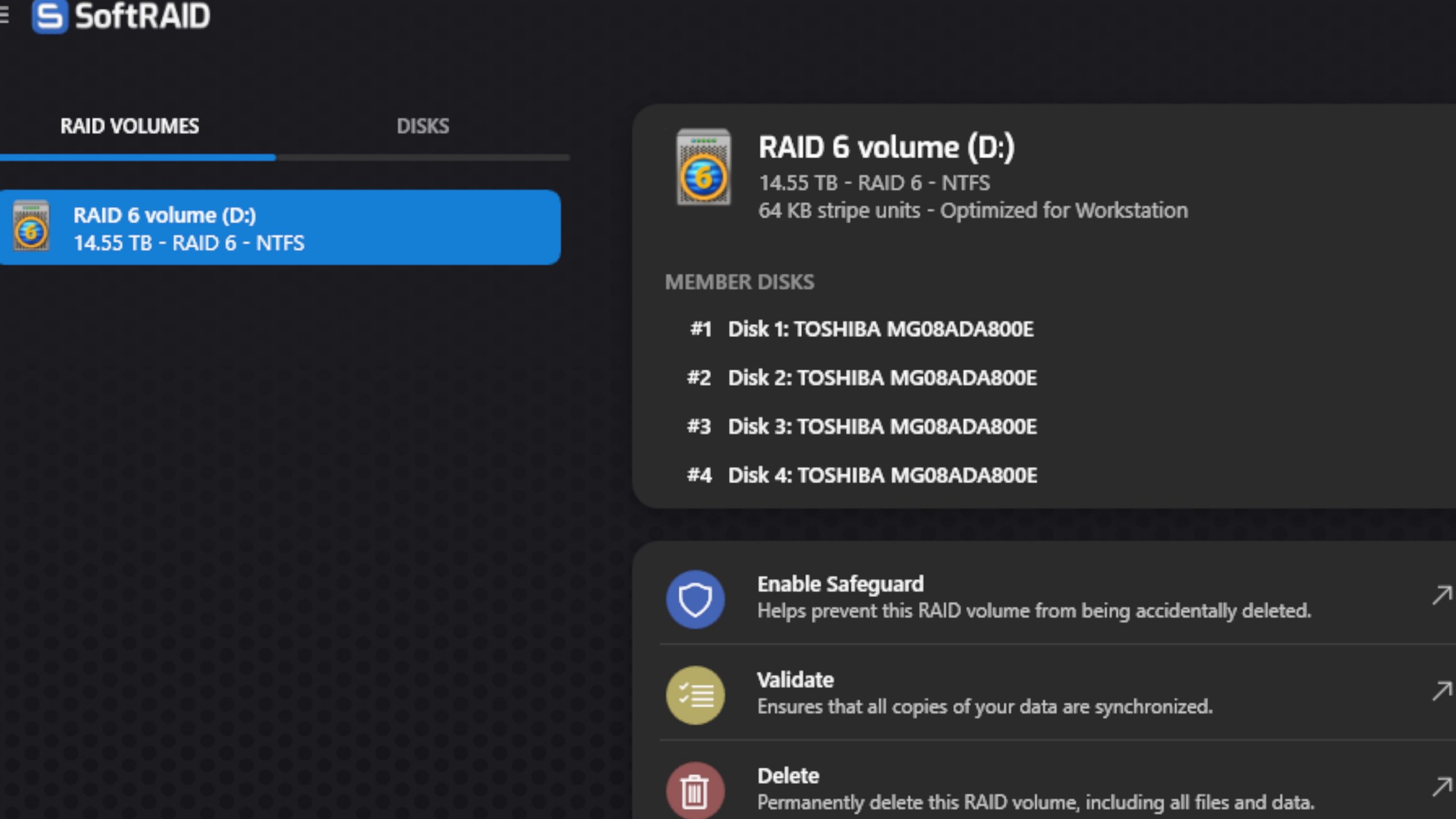Open the hamburger menu beside SoftRAID logo
This screenshot has height=819, width=1456.
3,16
